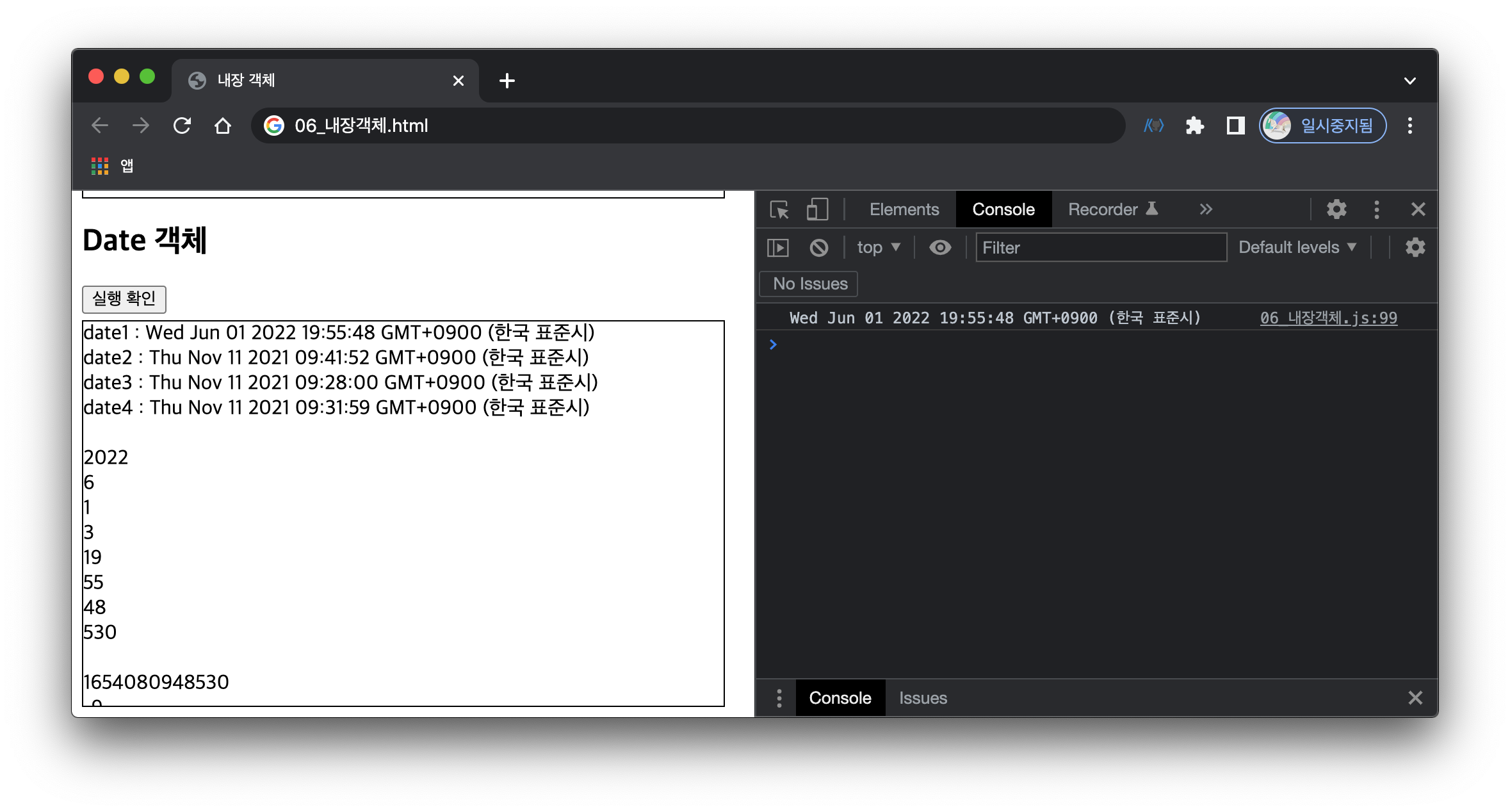Open the 06_내장객체.js:99 source link

pos(1328,318)
